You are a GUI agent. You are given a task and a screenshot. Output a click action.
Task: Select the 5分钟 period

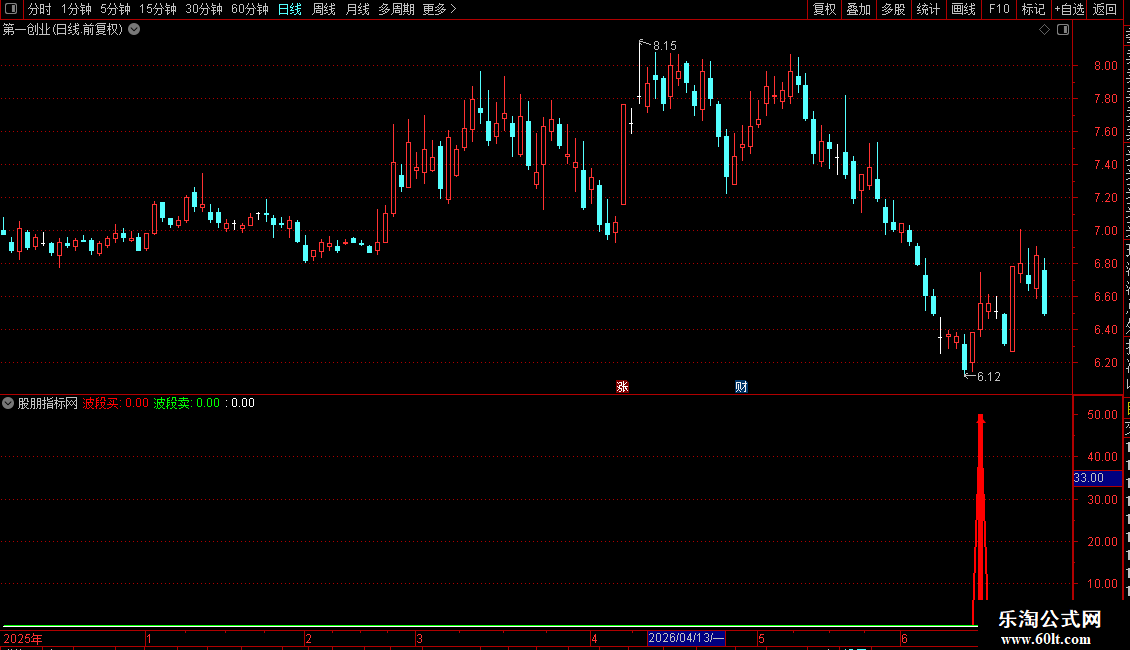(115, 9)
